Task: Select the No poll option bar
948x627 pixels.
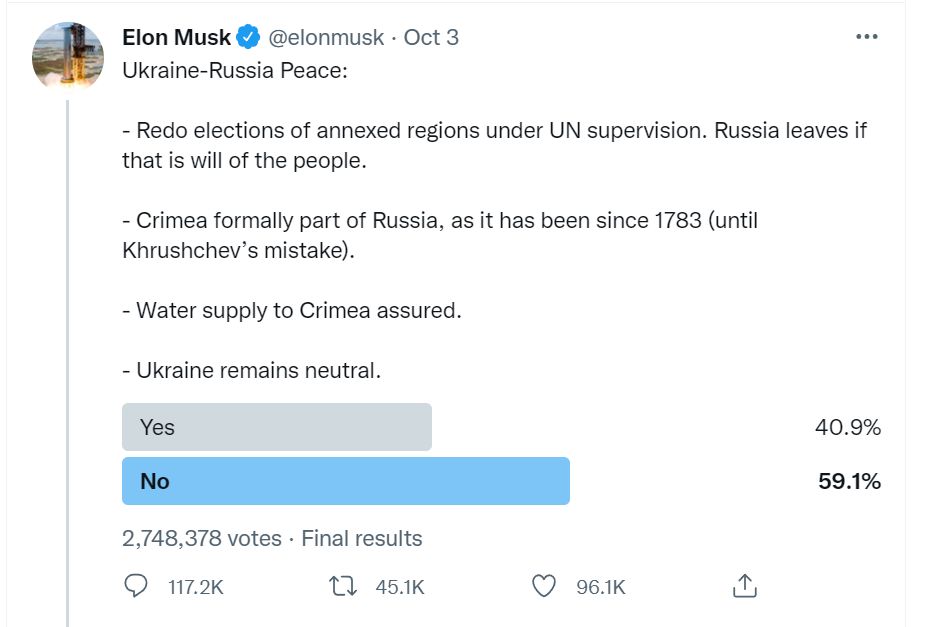Action: (x=346, y=481)
